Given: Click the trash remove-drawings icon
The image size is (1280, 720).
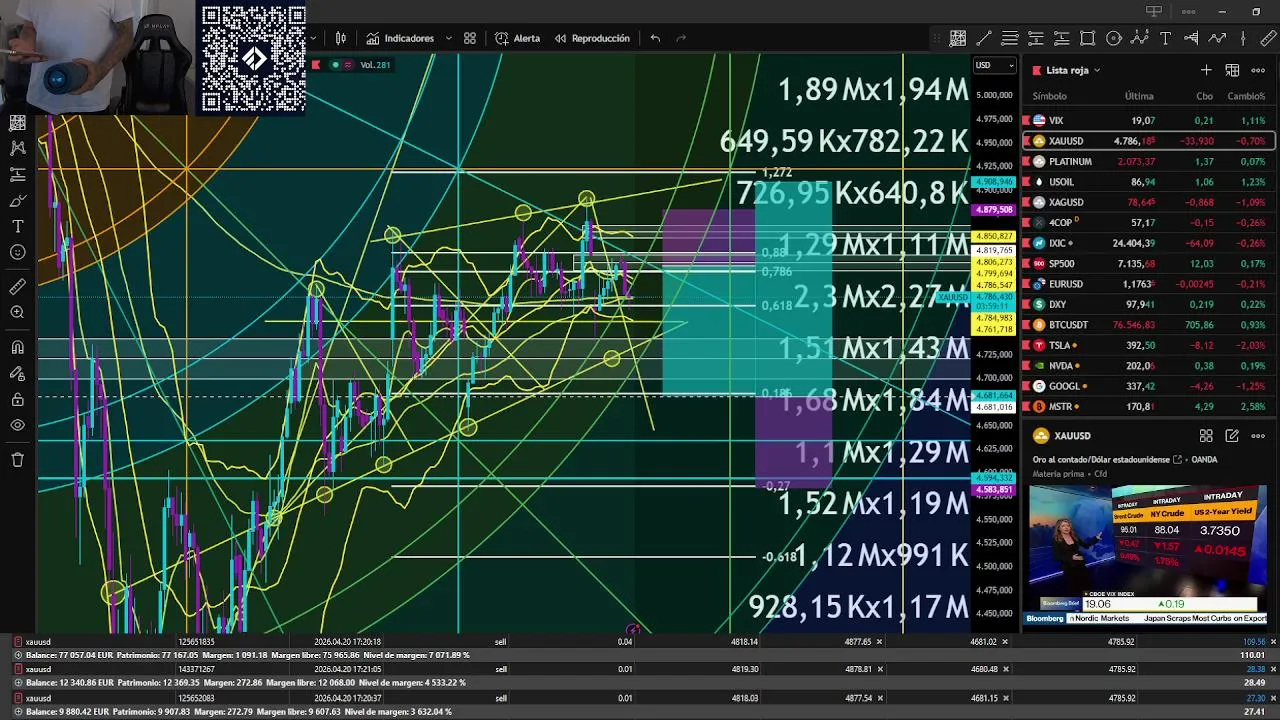Looking at the screenshot, I should tap(17, 460).
